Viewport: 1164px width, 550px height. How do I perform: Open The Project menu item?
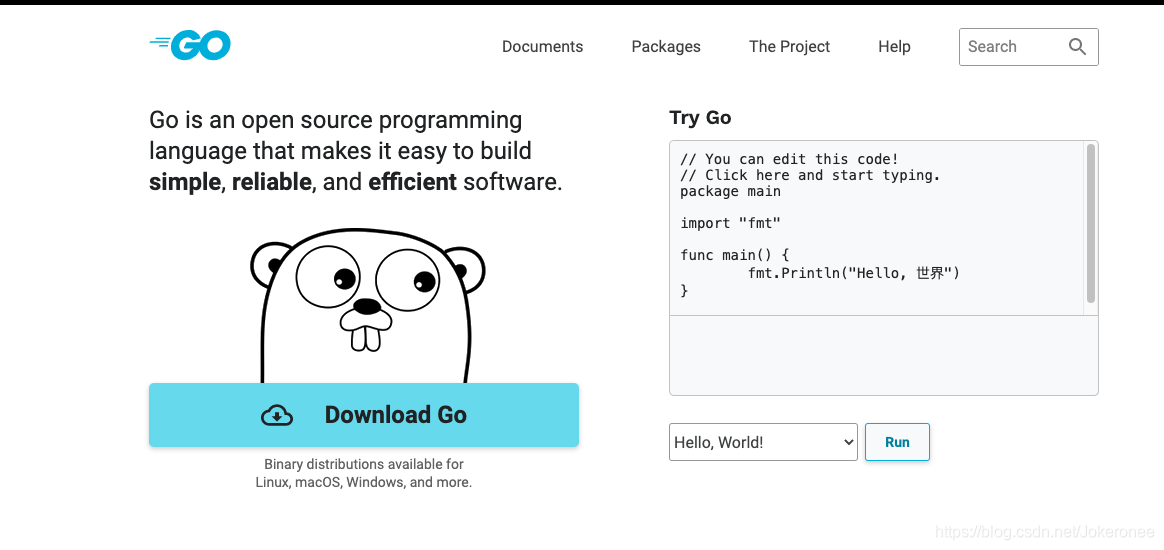coord(789,47)
